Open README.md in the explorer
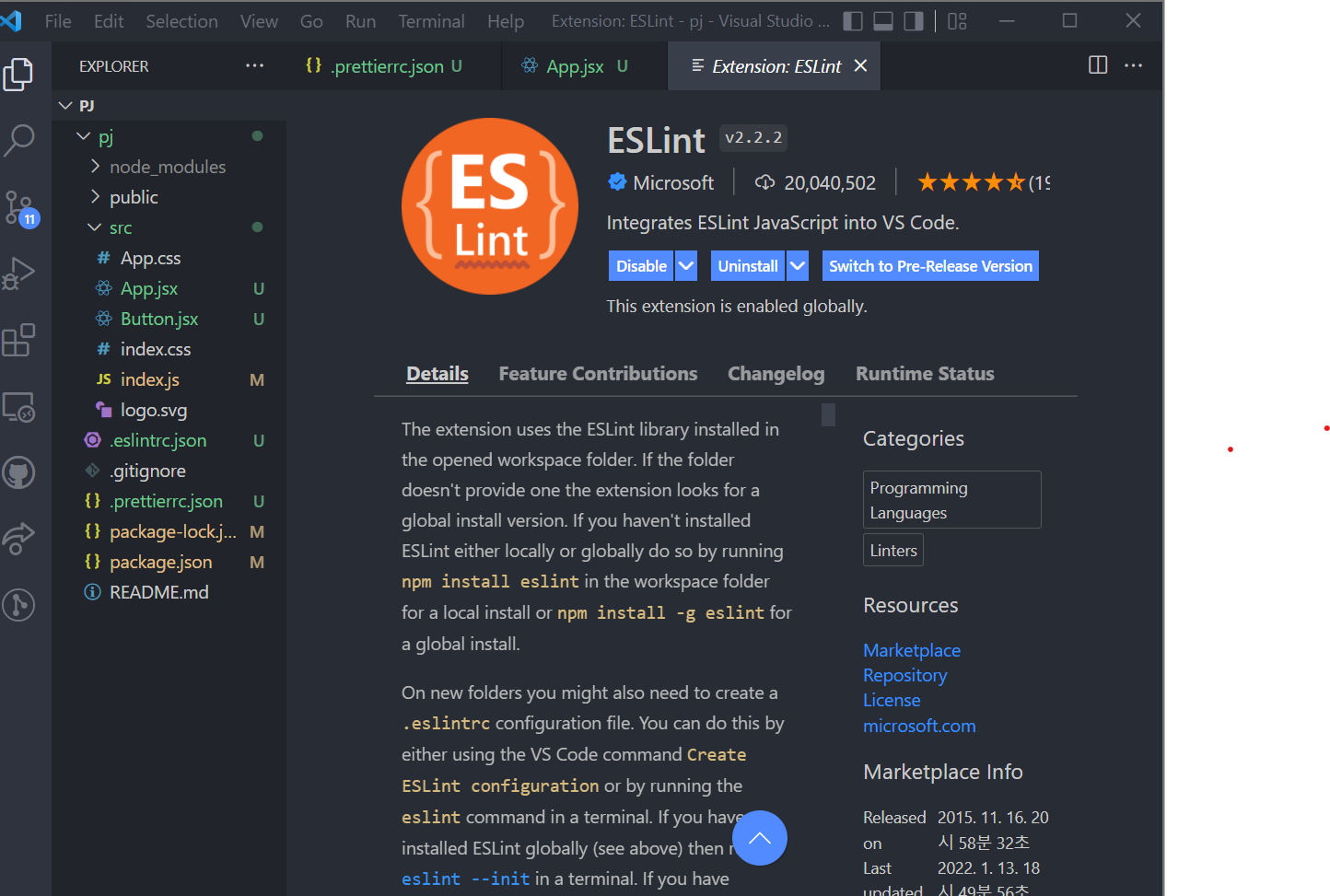Viewport: 1330px width, 896px height. (169, 592)
